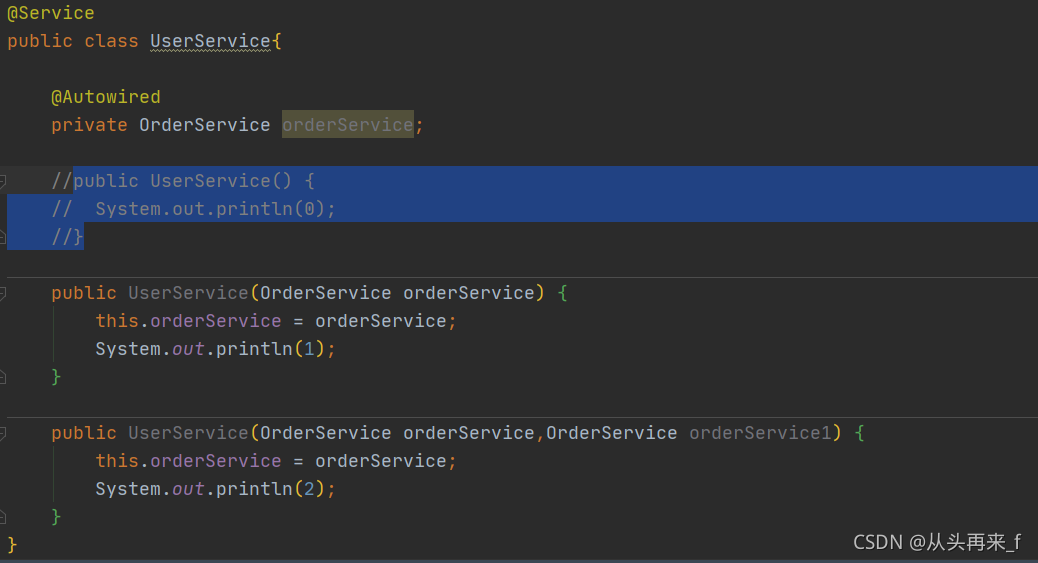Collapse the one-argument UserService constructor fold marker
The width and height of the screenshot is (1038, 563).
click(x=3, y=293)
